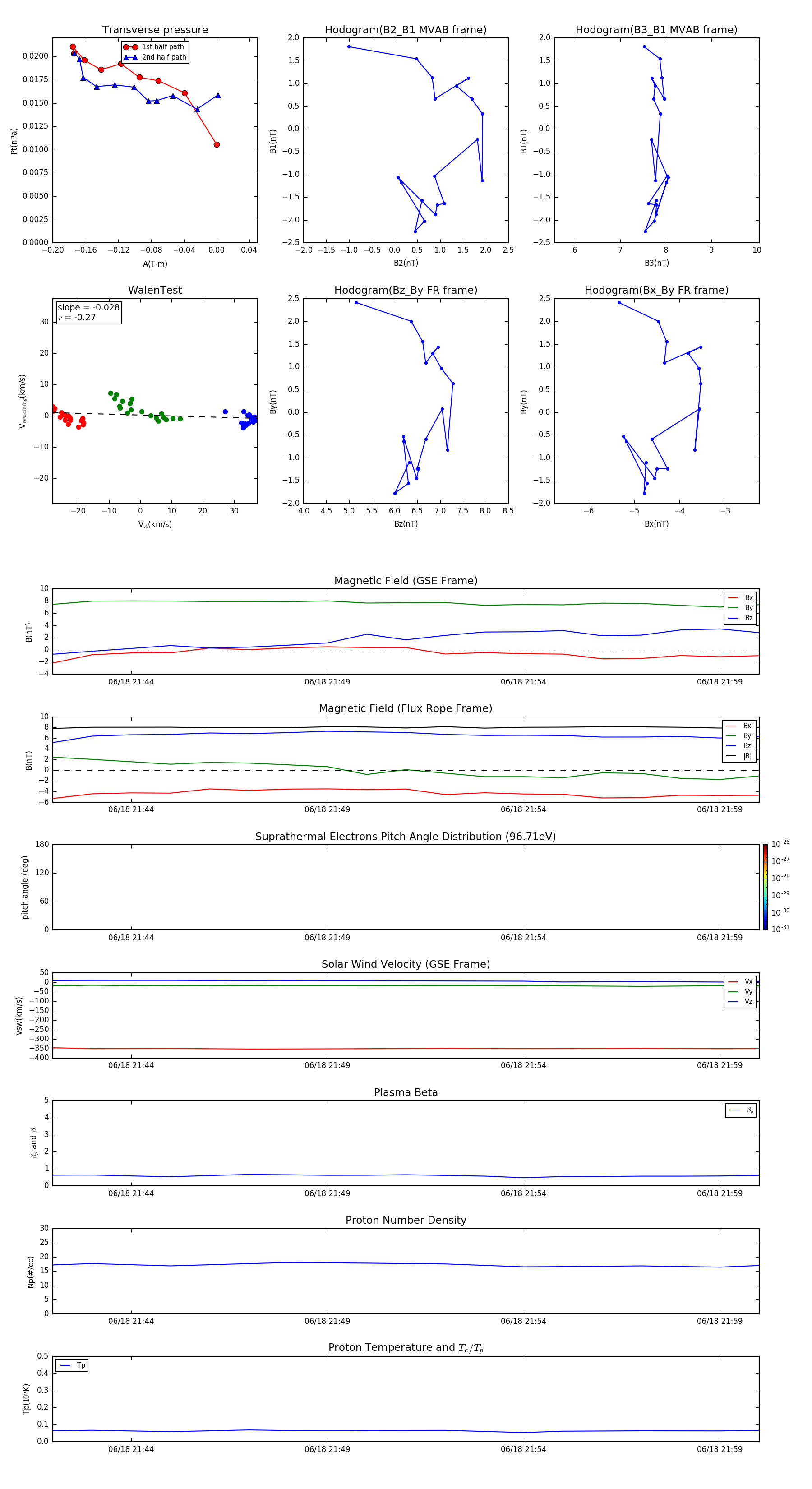Screen dimensions: 812x1489
Task: Select the Bx entry in GSE magnetic field legend
Action: pos(740,598)
